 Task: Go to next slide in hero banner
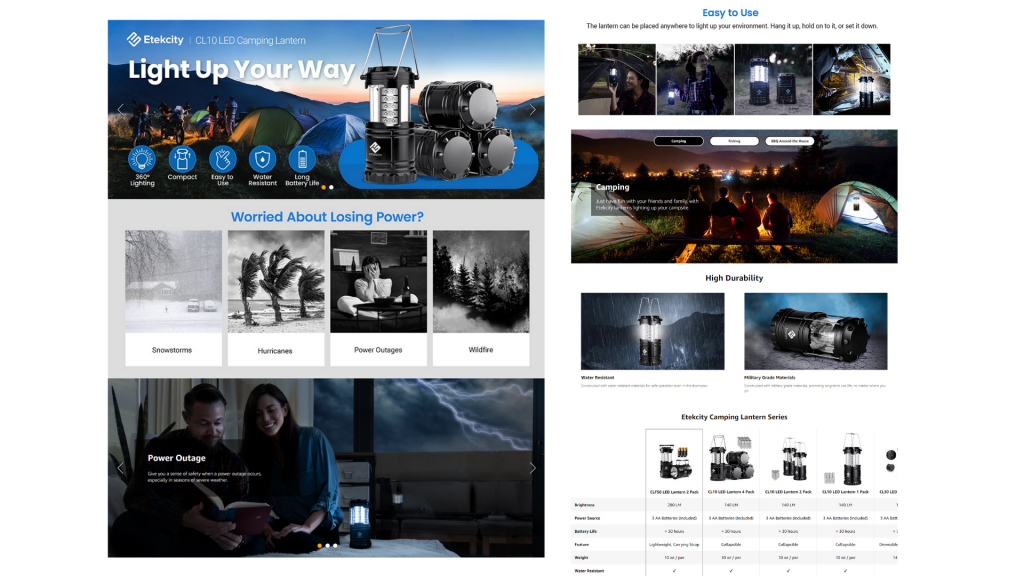click(x=532, y=110)
